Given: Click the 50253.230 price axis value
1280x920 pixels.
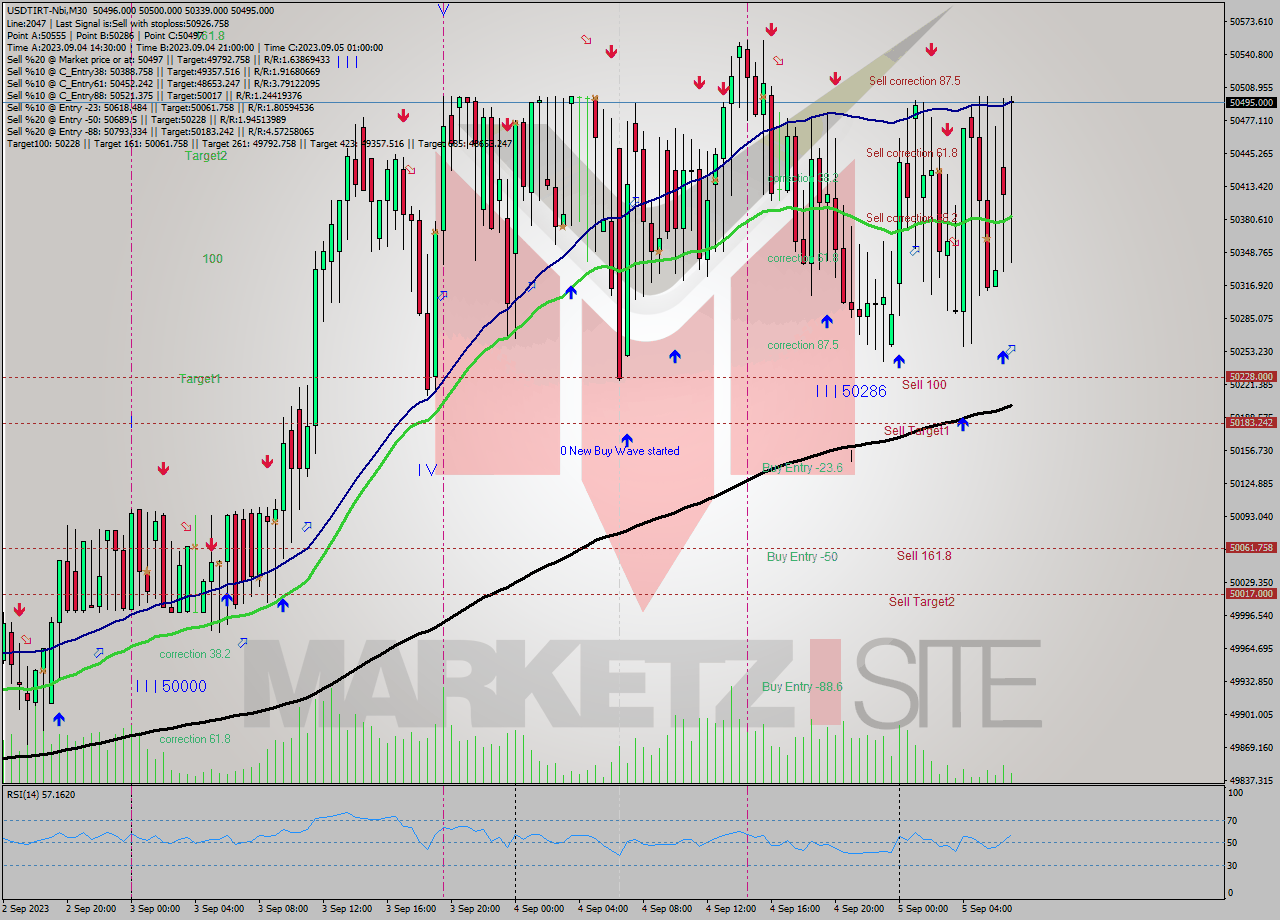Looking at the screenshot, I should pyautogui.click(x=1251, y=351).
